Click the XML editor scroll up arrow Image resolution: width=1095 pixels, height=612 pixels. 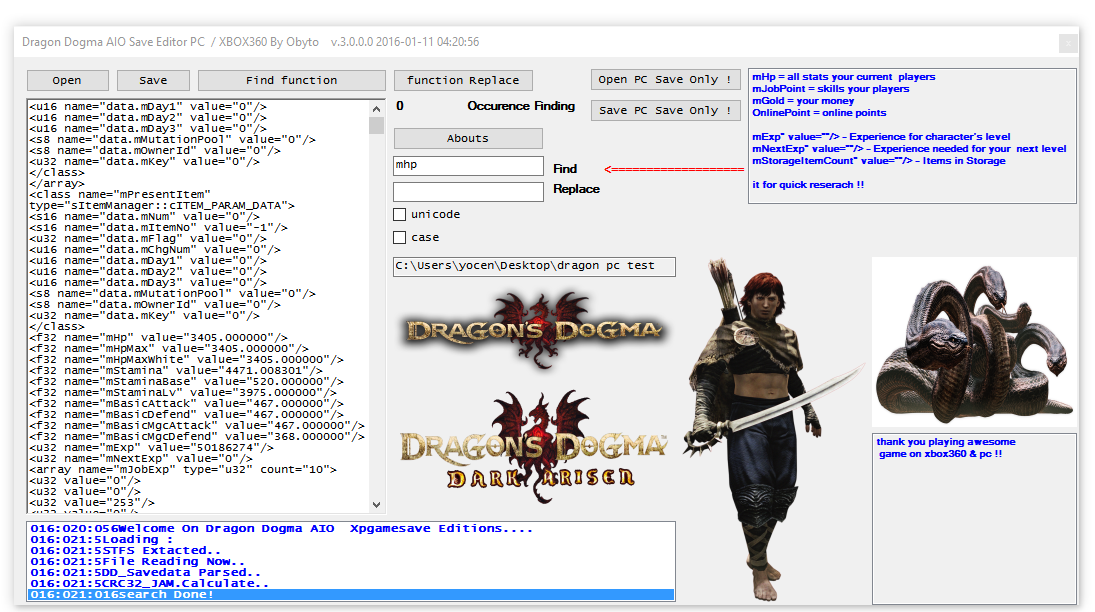coord(377,108)
